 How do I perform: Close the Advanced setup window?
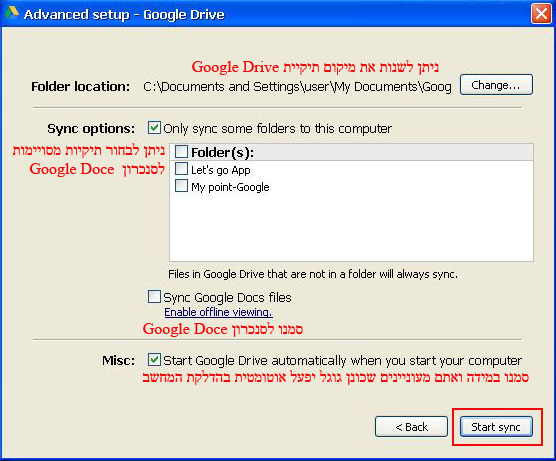pyautogui.click(x=541, y=14)
